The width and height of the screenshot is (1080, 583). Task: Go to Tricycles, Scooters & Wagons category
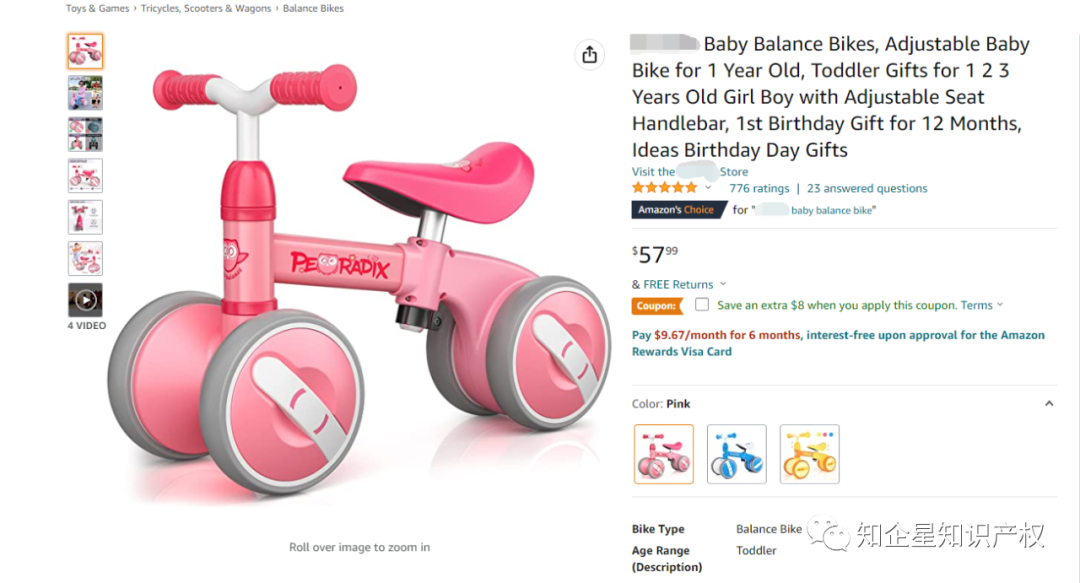tap(206, 8)
